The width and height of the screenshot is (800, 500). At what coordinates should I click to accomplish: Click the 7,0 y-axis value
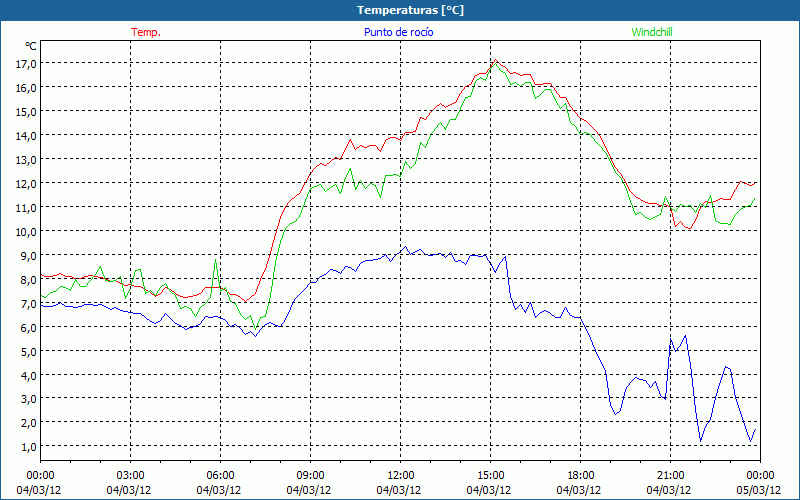tap(29, 304)
